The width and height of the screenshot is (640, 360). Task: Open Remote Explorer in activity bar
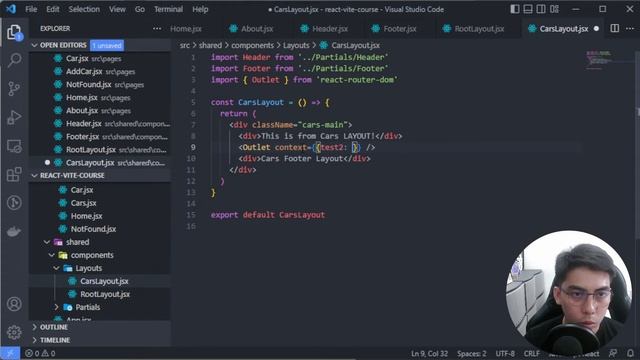coord(14,146)
